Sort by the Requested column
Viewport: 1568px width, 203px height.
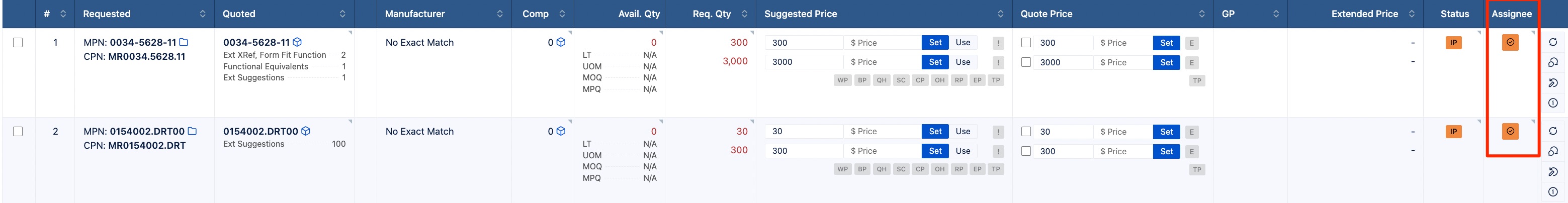coord(203,14)
